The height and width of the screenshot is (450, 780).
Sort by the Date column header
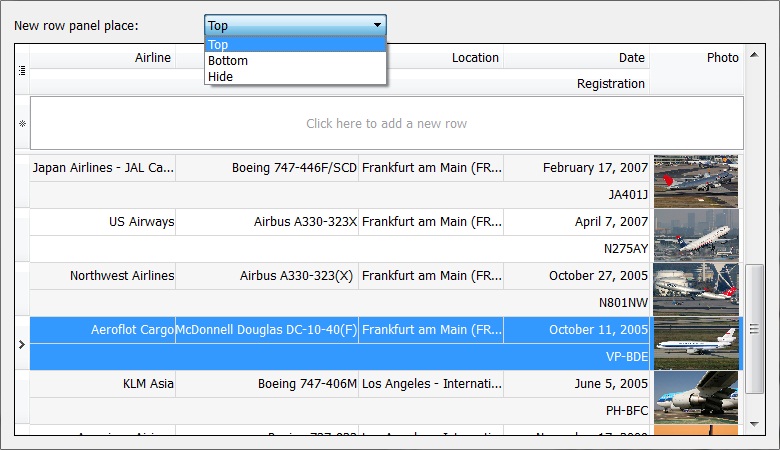(577, 57)
